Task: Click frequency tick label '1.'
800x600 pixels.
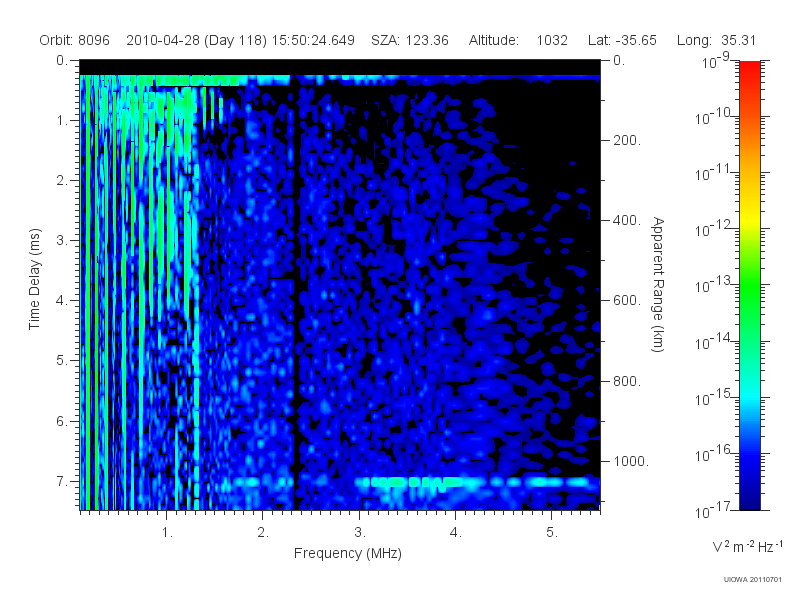Action: point(167,532)
